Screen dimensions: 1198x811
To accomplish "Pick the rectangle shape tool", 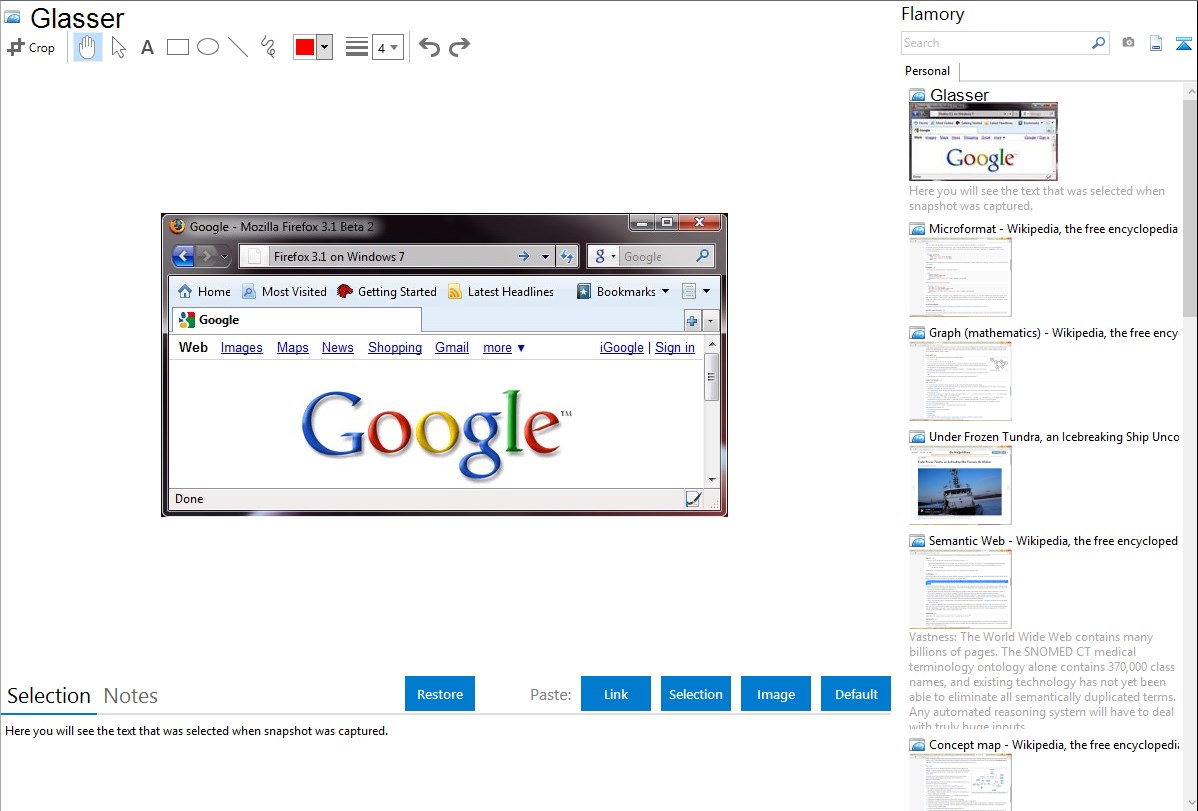I will point(177,47).
